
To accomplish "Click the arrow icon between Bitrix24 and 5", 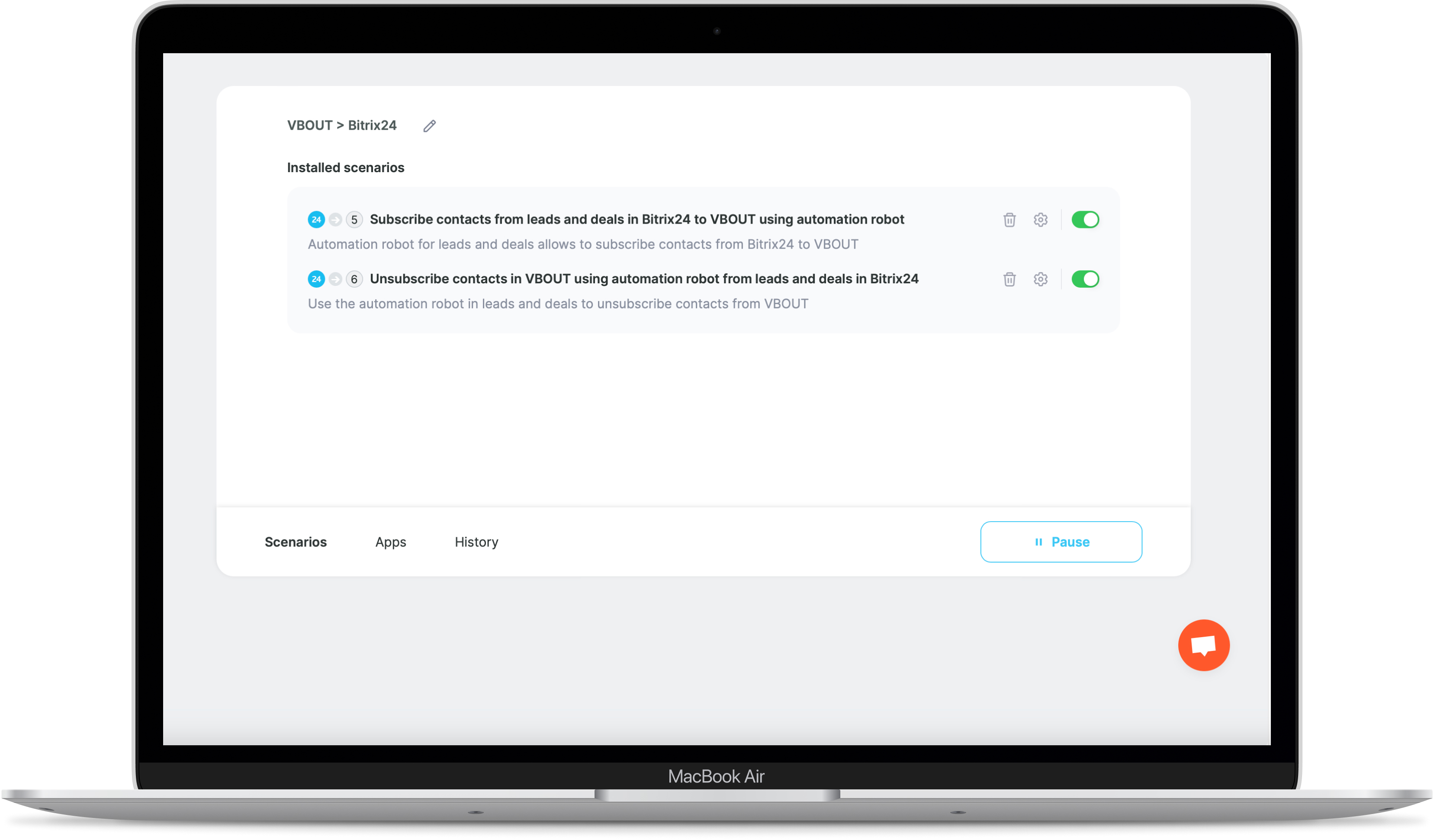I will click(x=335, y=220).
